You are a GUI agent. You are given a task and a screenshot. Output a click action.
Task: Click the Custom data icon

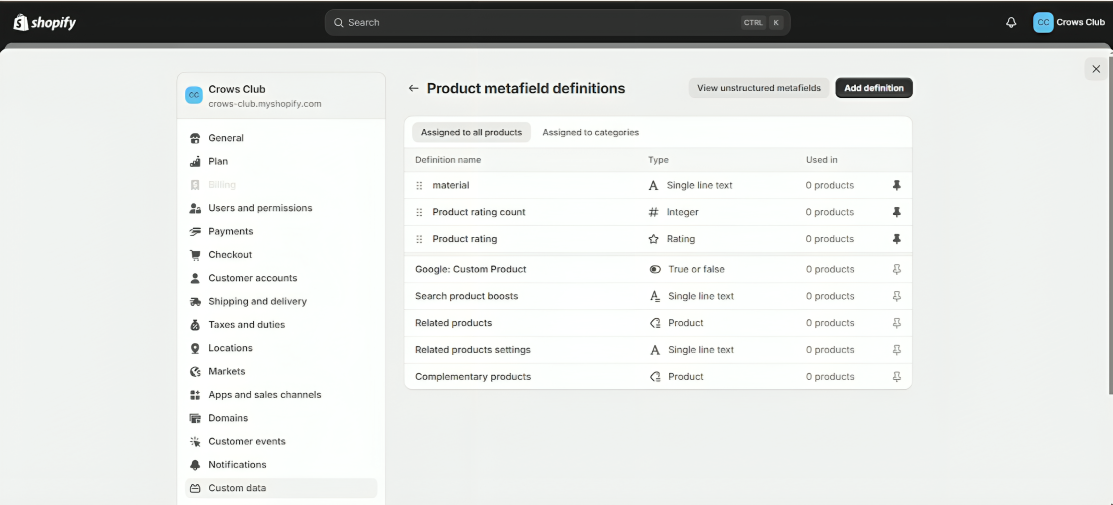[195, 489]
